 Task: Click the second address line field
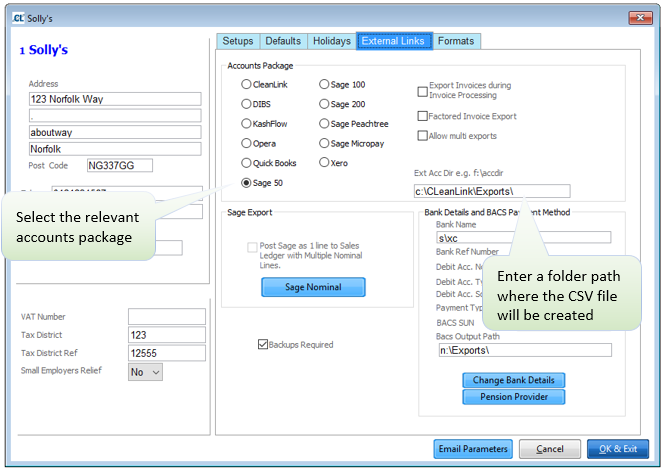coord(115,115)
